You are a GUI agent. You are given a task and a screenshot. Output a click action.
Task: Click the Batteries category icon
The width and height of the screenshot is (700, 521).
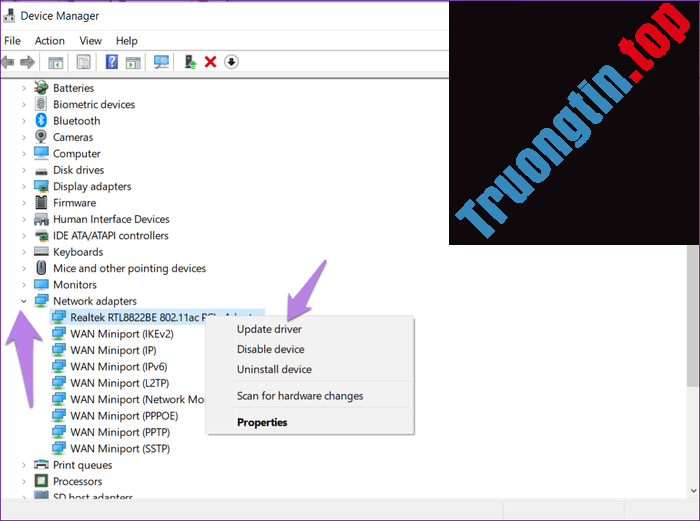tap(41, 88)
